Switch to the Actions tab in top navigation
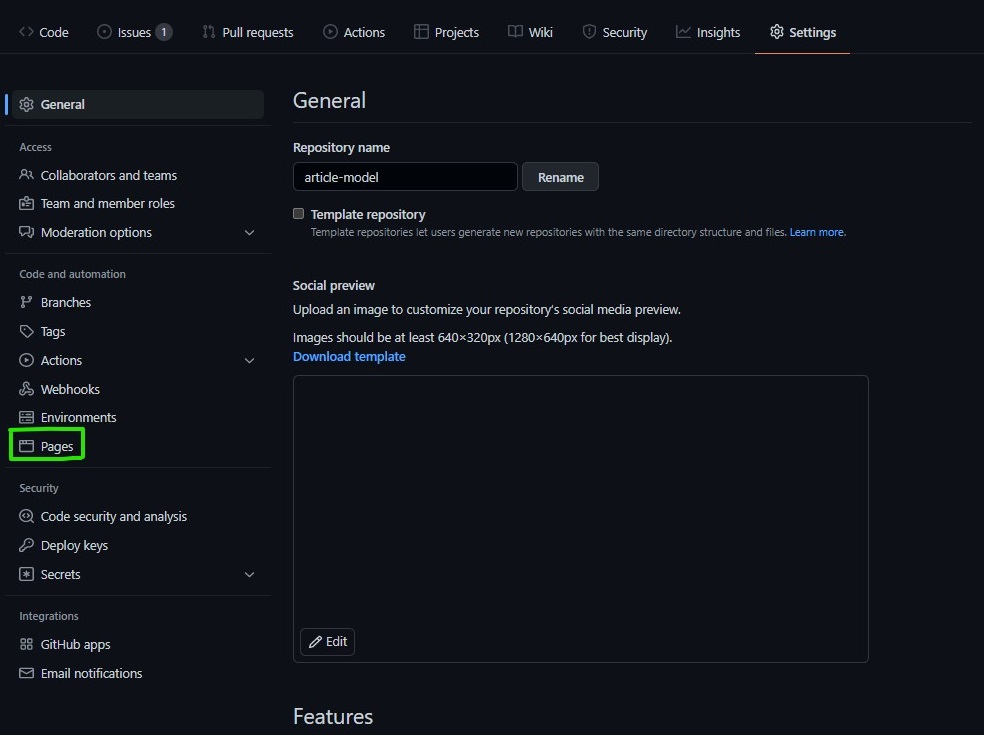 pyautogui.click(x=353, y=32)
